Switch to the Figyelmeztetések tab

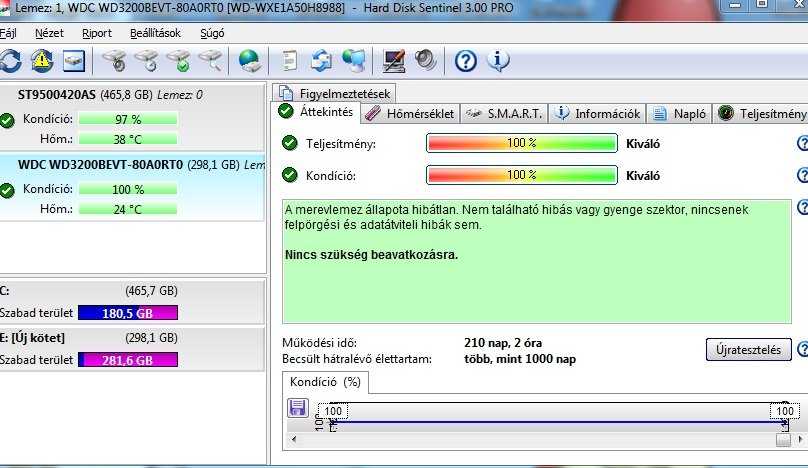tap(334, 93)
